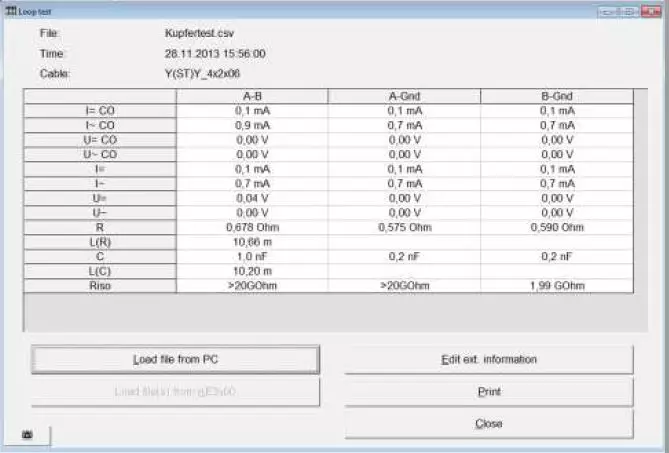Click the 0,678 Ohm cell
This screenshot has height=453, width=669.
[252, 227]
